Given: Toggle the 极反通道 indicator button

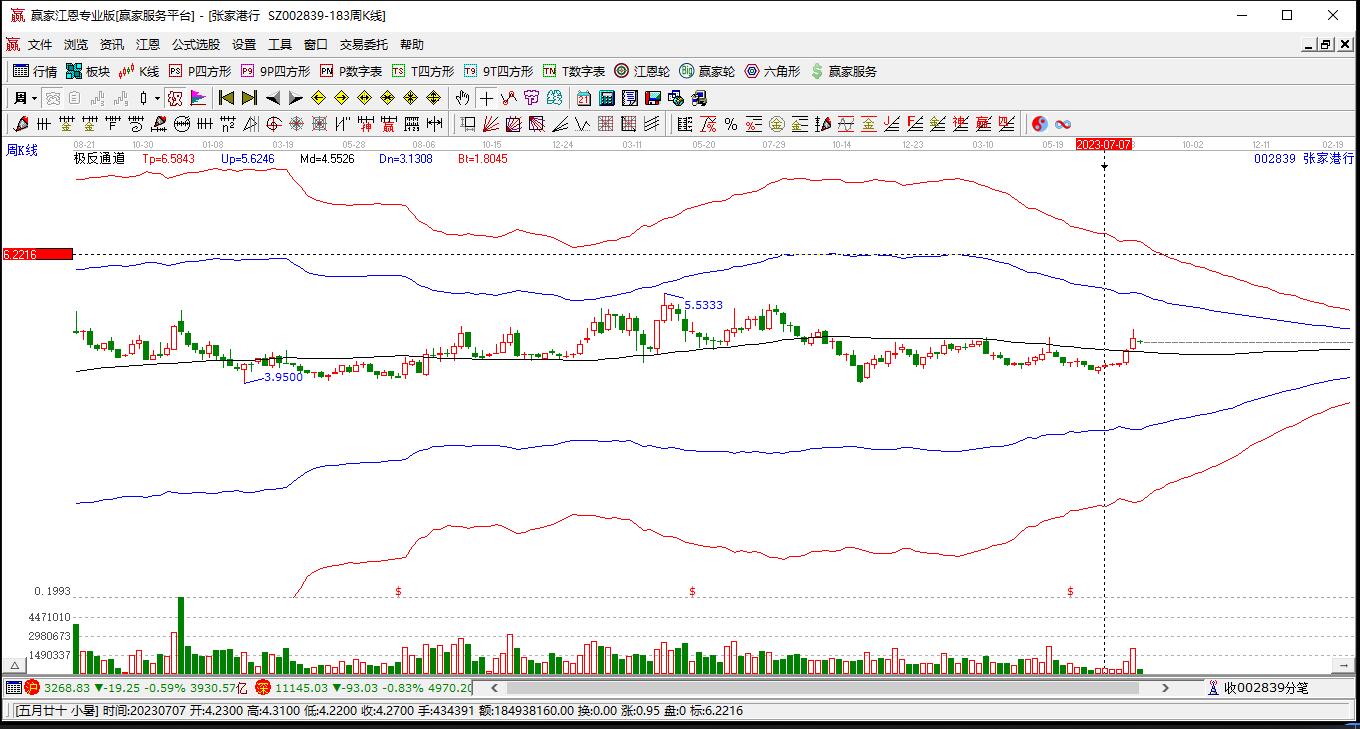Looking at the screenshot, I should click(x=175, y=98).
